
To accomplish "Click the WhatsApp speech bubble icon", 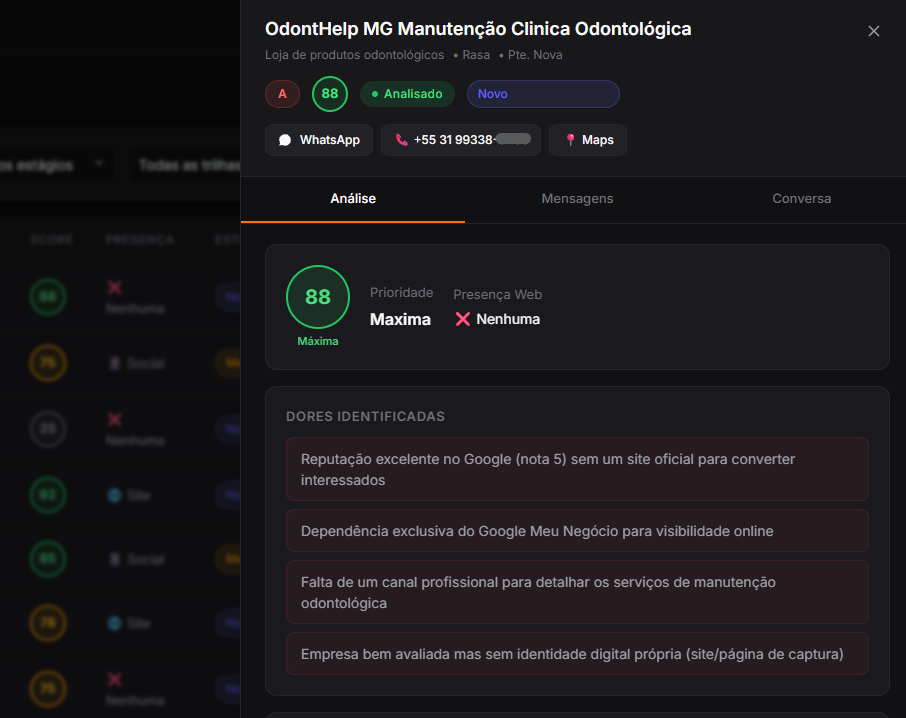I will point(285,140).
